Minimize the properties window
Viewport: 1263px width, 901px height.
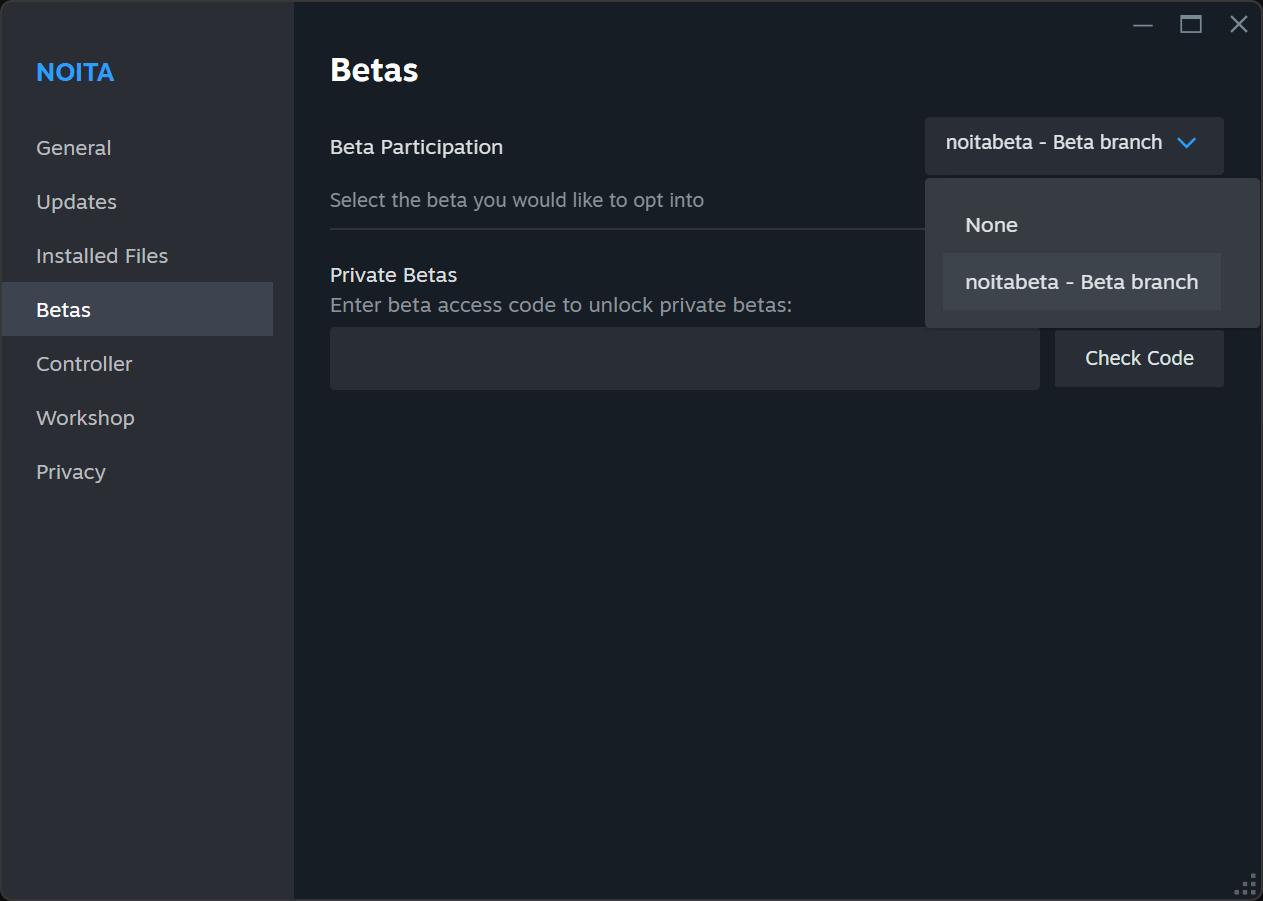coord(1142,23)
